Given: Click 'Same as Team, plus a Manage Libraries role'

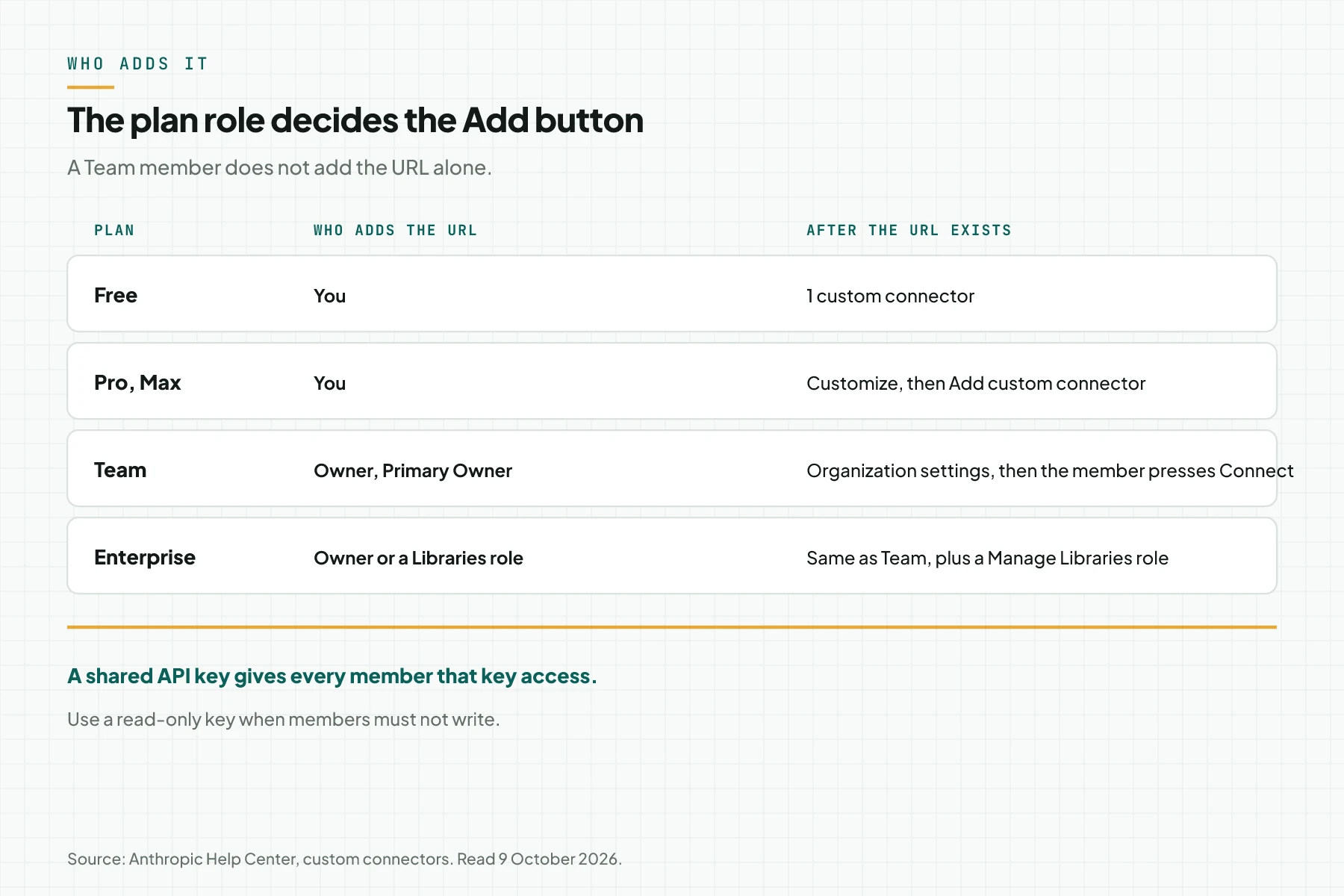Looking at the screenshot, I should (x=987, y=559).
